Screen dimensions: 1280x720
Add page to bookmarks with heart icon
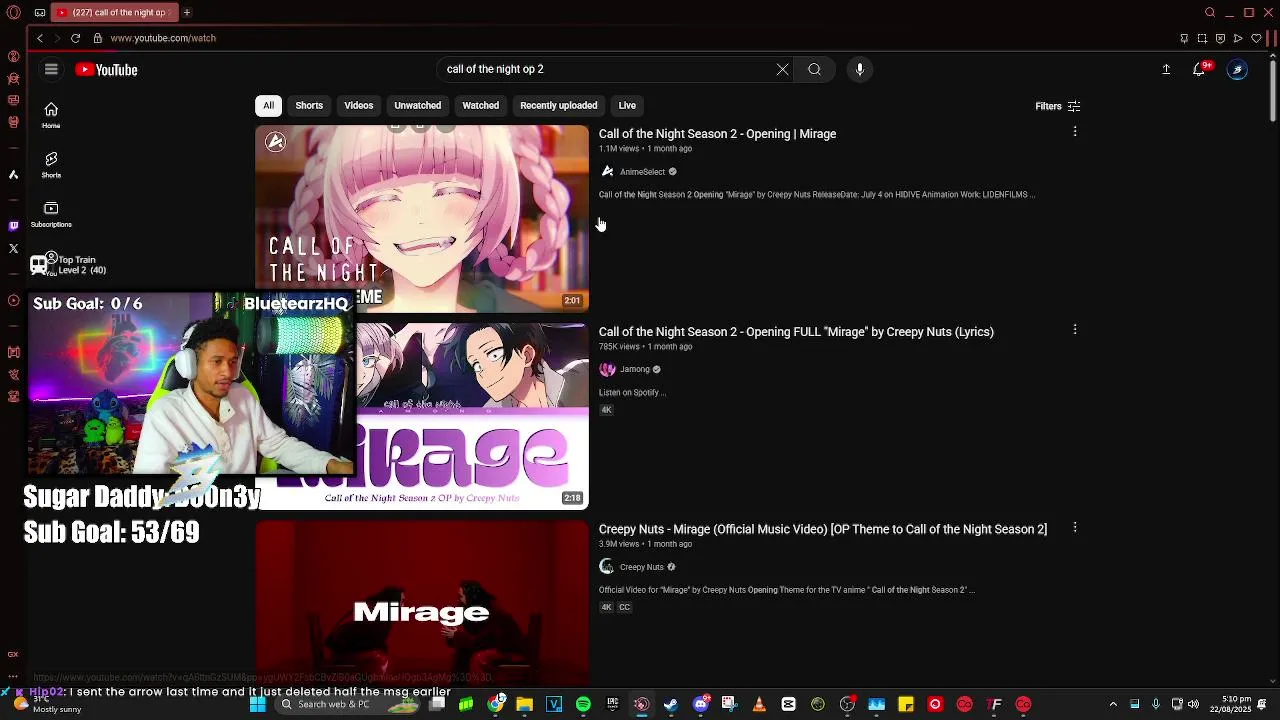[1256, 38]
